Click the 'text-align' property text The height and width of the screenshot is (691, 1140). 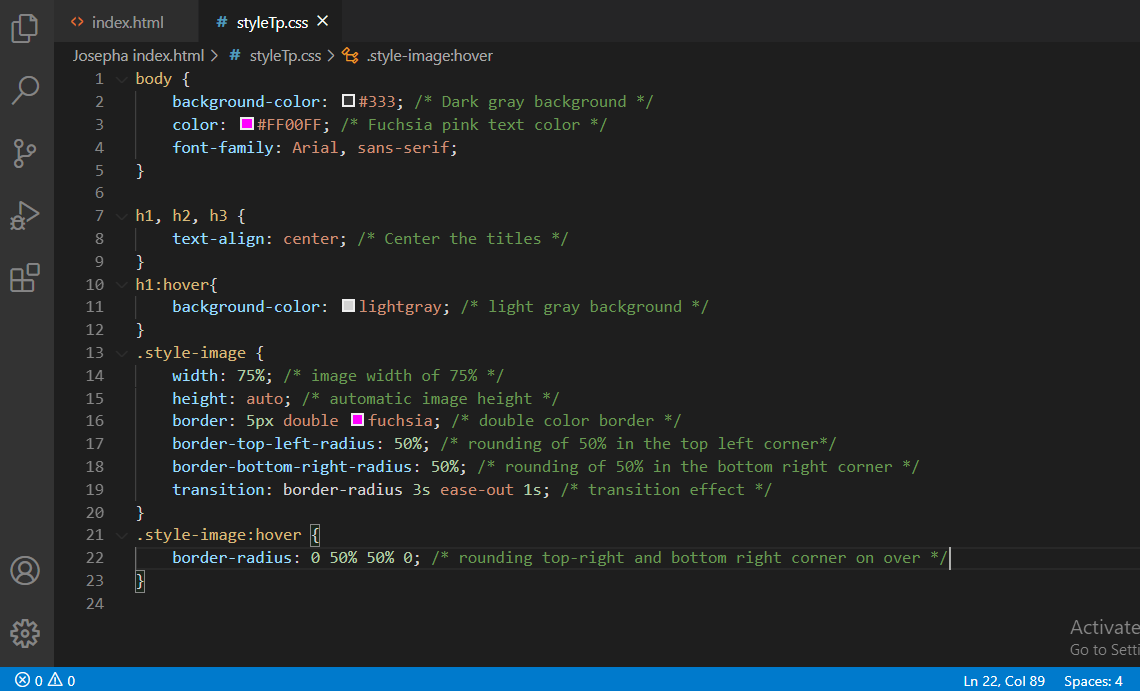218,239
